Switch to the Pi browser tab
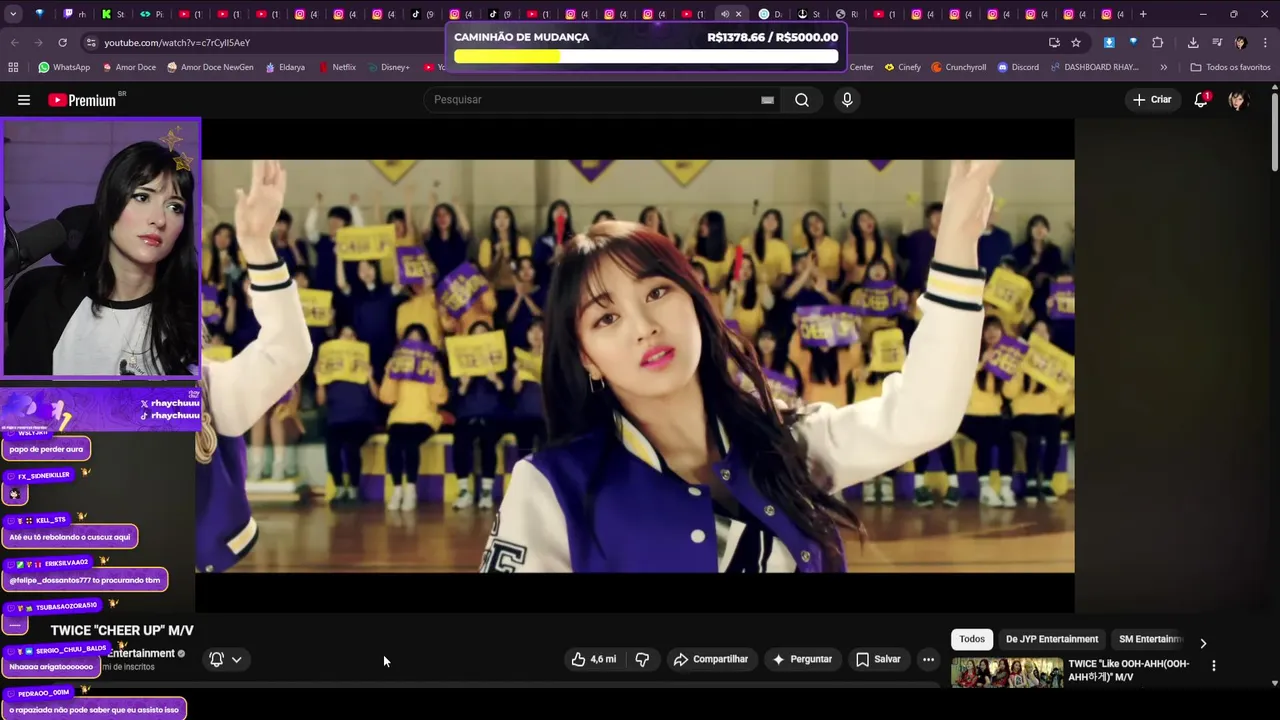Viewport: 1280px width, 720px height. (151, 14)
